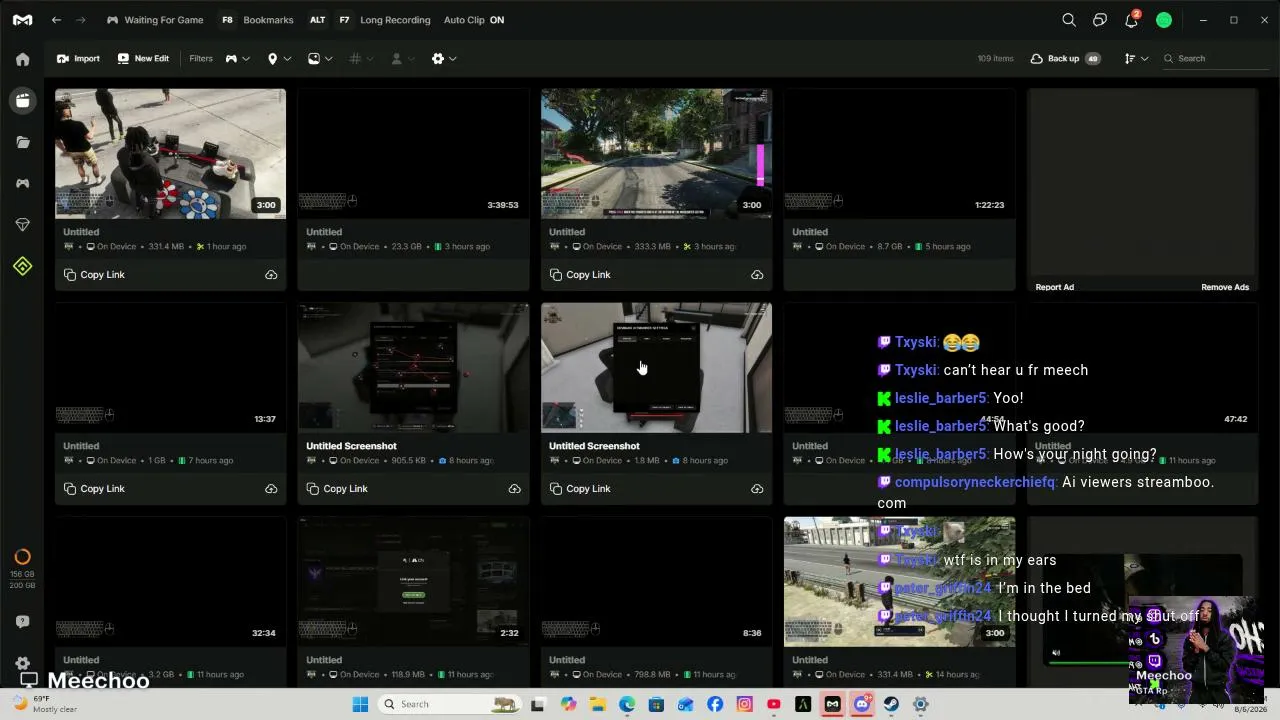Copy Link for the 331.4 MB 1 hour ago clip

(x=94, y=275)
